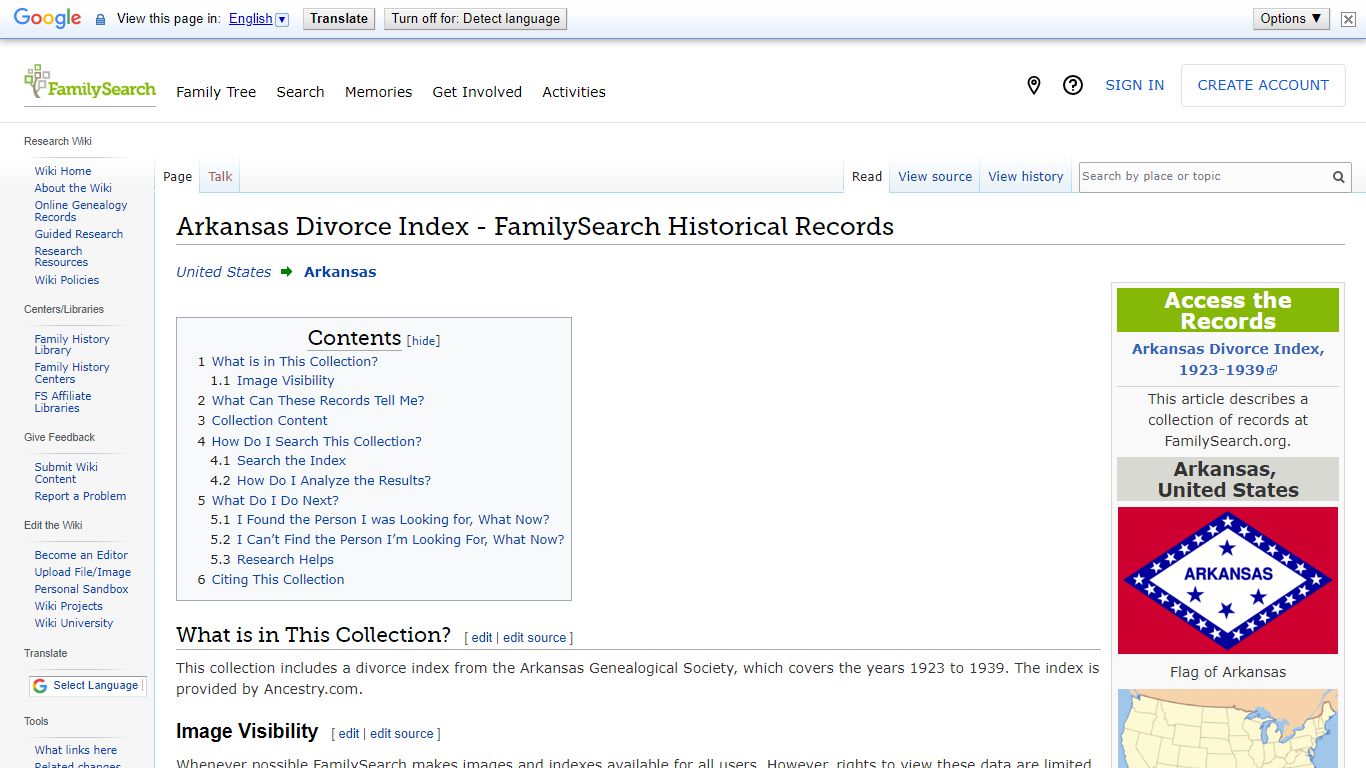Open the Search menu

(300, 92)
